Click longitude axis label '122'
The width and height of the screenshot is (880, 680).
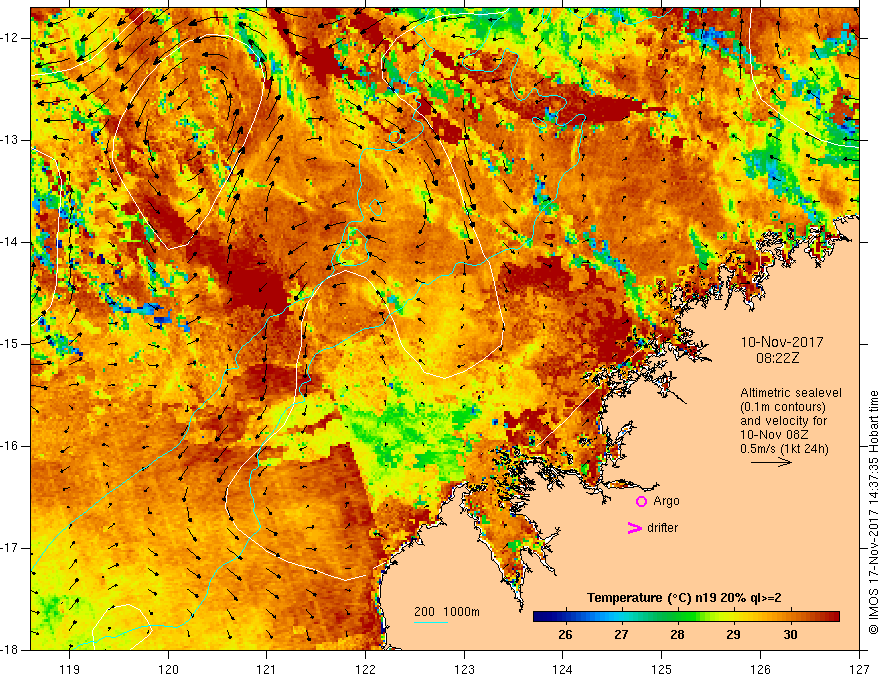tap(365, 669)
